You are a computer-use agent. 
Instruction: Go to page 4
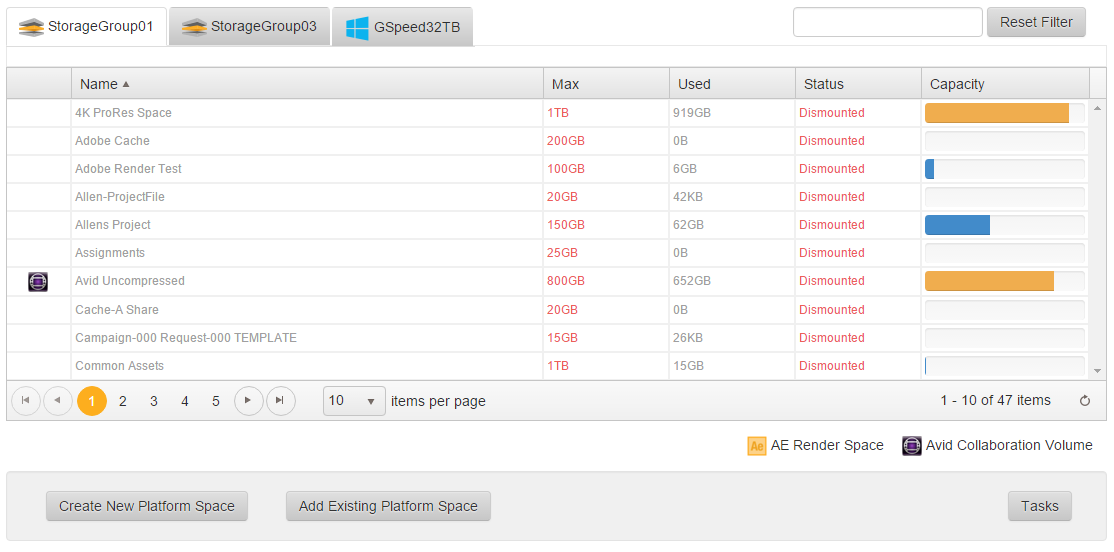(185, 401)
